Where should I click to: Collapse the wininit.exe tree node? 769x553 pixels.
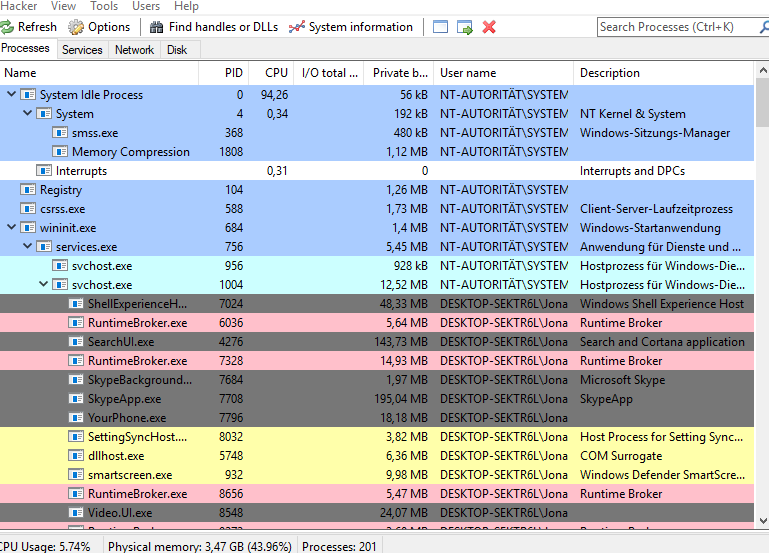[12, 228]
